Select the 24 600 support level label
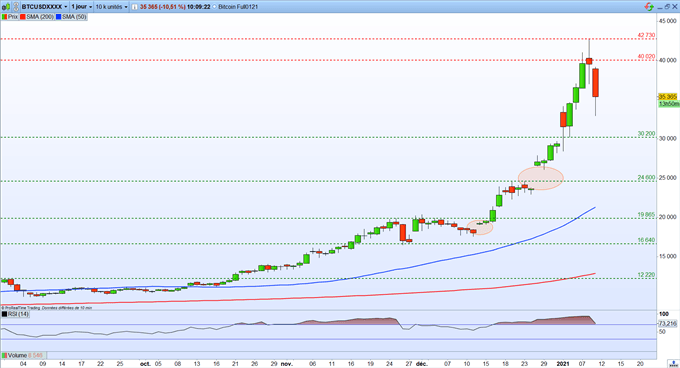The height and width of the screenshot is (368, 680). click(x=646, y=177)
